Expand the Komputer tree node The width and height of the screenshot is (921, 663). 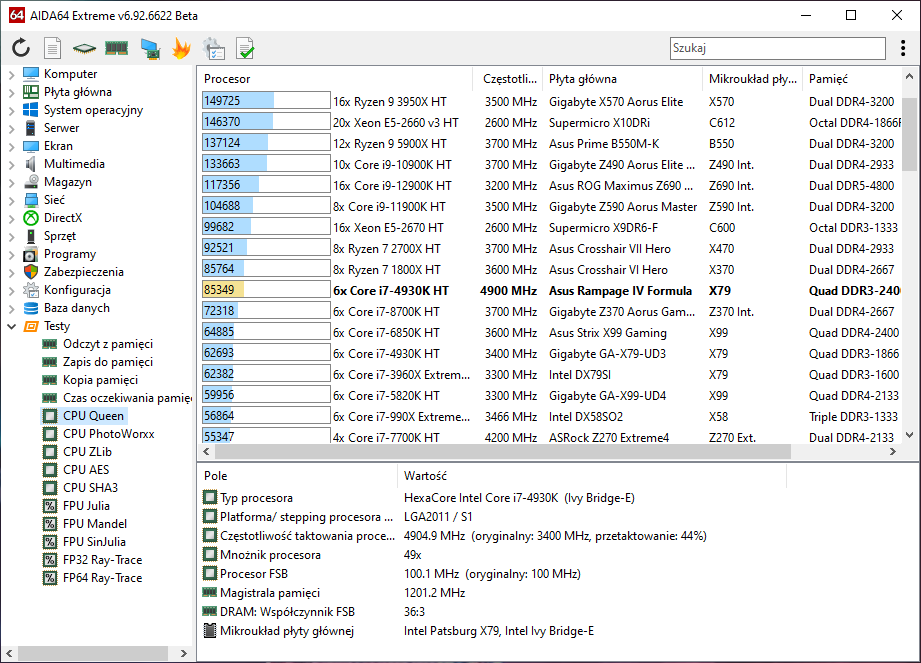point(11,74)
